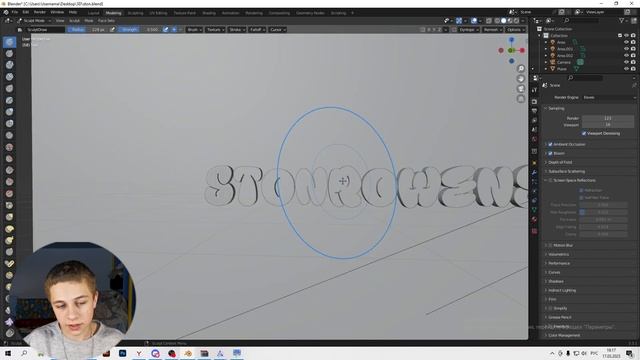
Task: Open the Dyntopo dropdown
Action: (469, 29)
